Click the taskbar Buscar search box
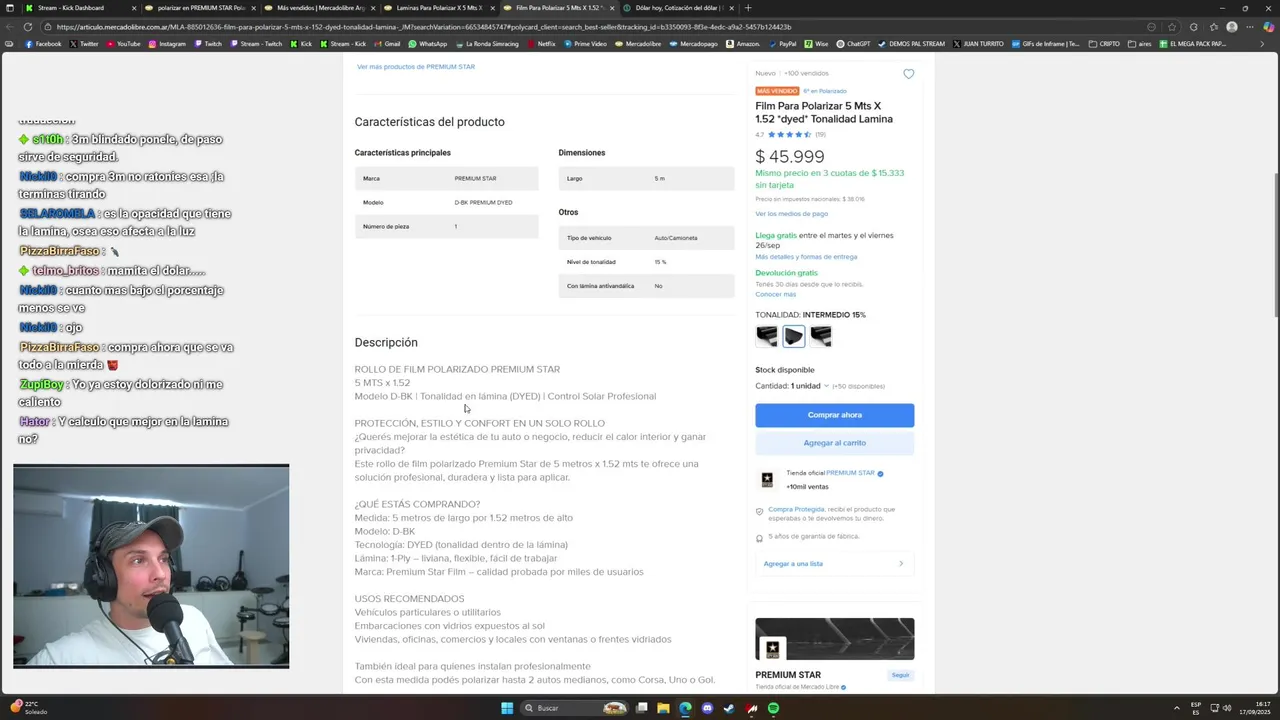Viewport: 1280px width, 720px height. click(x=575, y=708)
